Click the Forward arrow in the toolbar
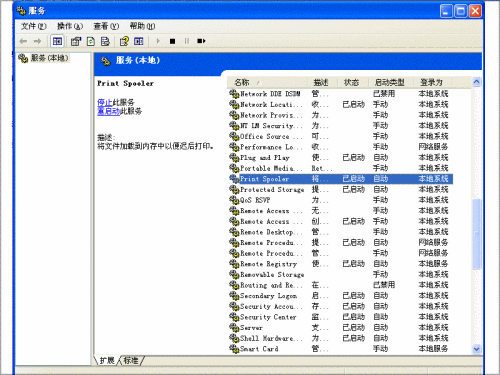Viewport: 500px width, 375px height. point(37,41)
